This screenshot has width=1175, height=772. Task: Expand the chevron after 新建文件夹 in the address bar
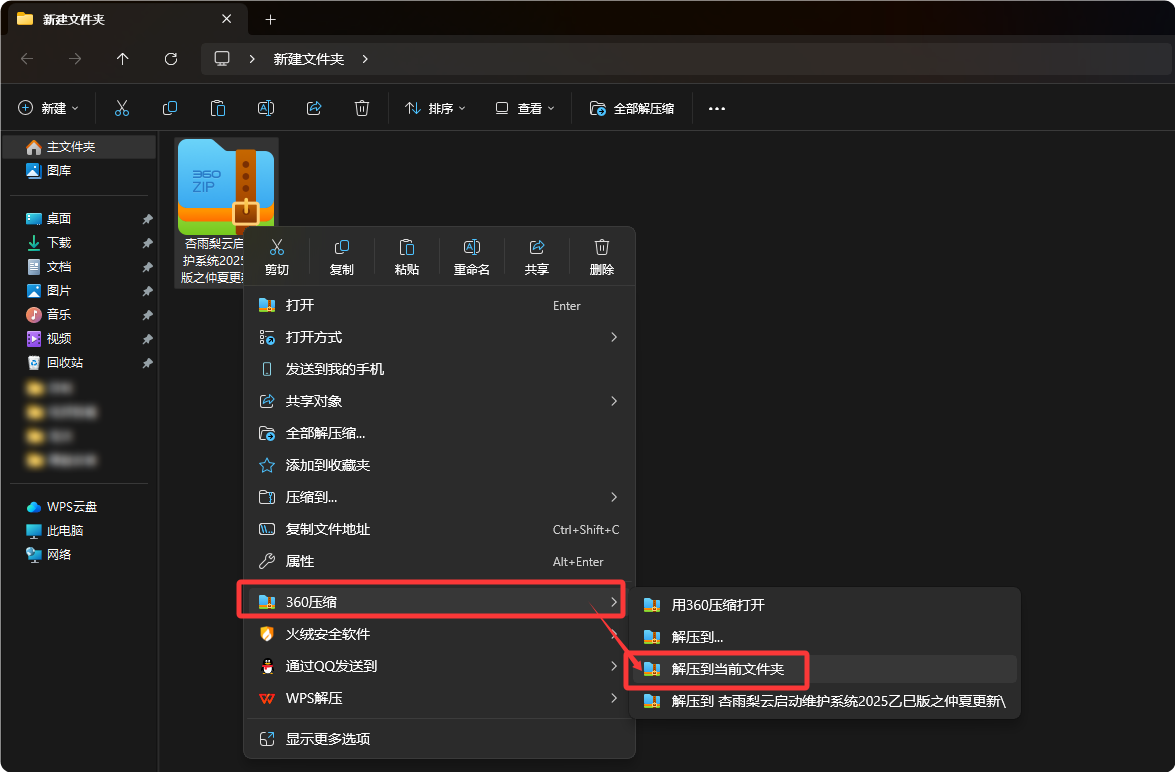click(365, 58)
